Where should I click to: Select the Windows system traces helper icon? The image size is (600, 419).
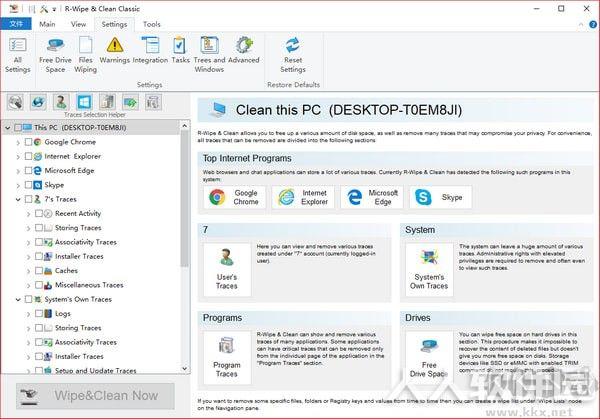[x=84, y=102]
